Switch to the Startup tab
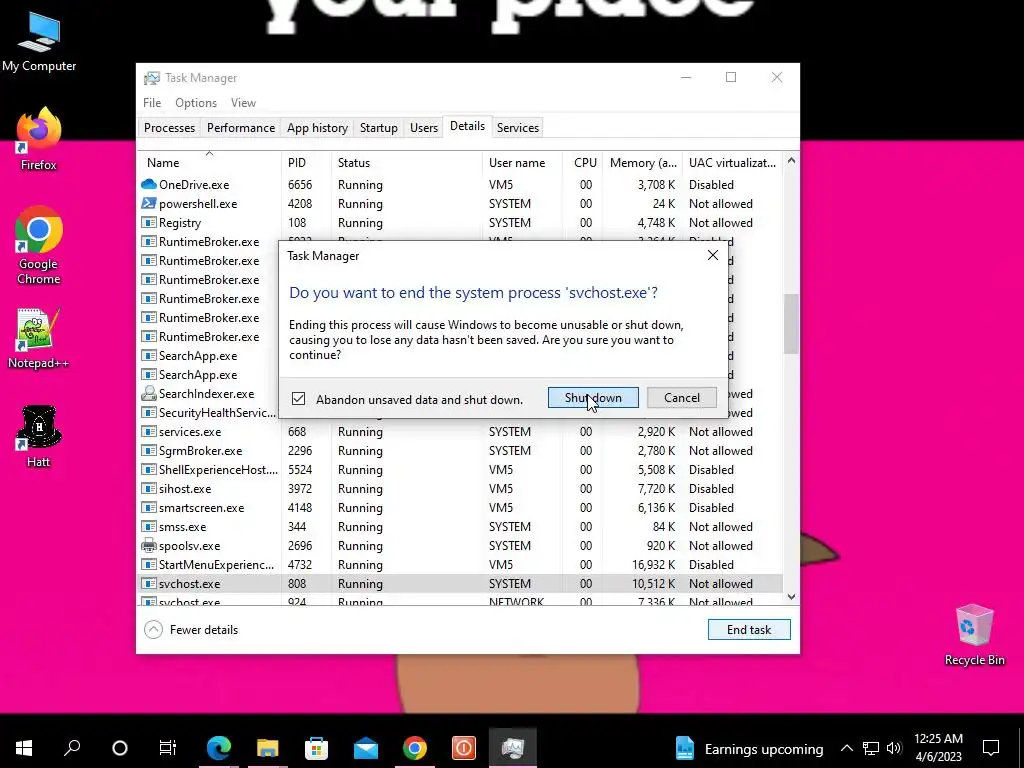The width and height of the screenshot is (1024, 768). (379, 128)
